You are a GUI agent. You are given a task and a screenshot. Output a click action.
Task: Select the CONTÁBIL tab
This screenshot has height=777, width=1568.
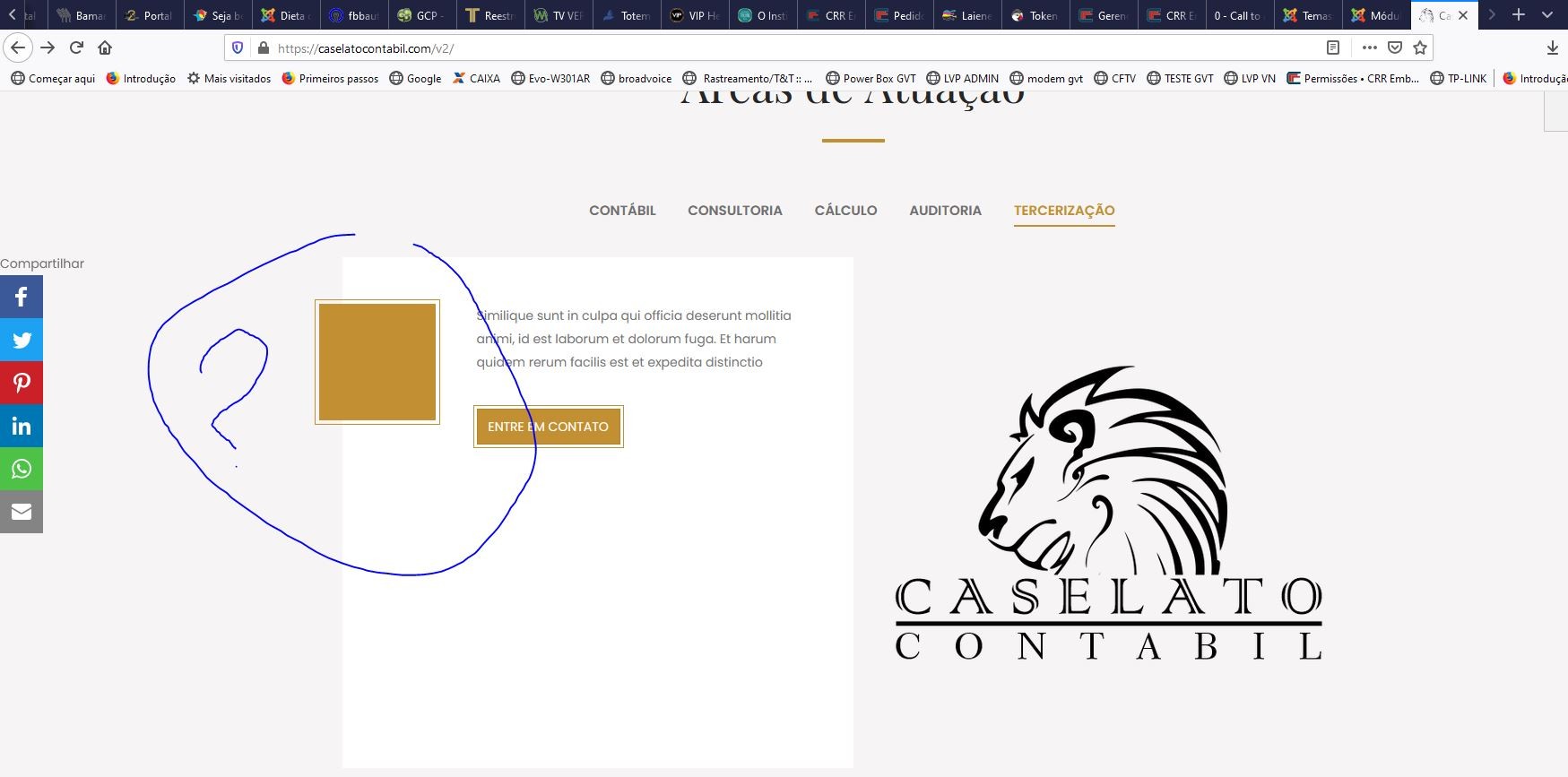click(x=622, y=211)
